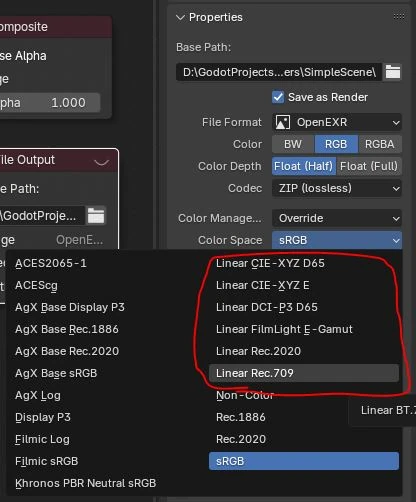Click the Alpha 1.000 value slider
The image size is (416, 502).
point(50,103)
